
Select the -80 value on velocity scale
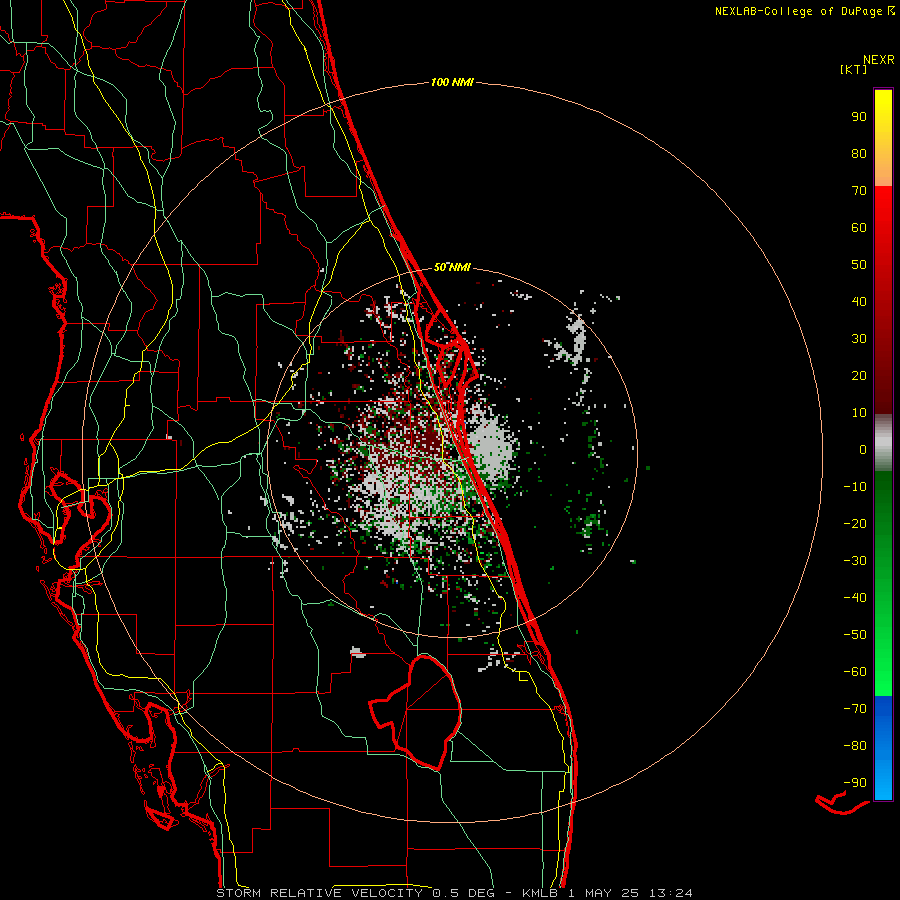tap(855, 746)
